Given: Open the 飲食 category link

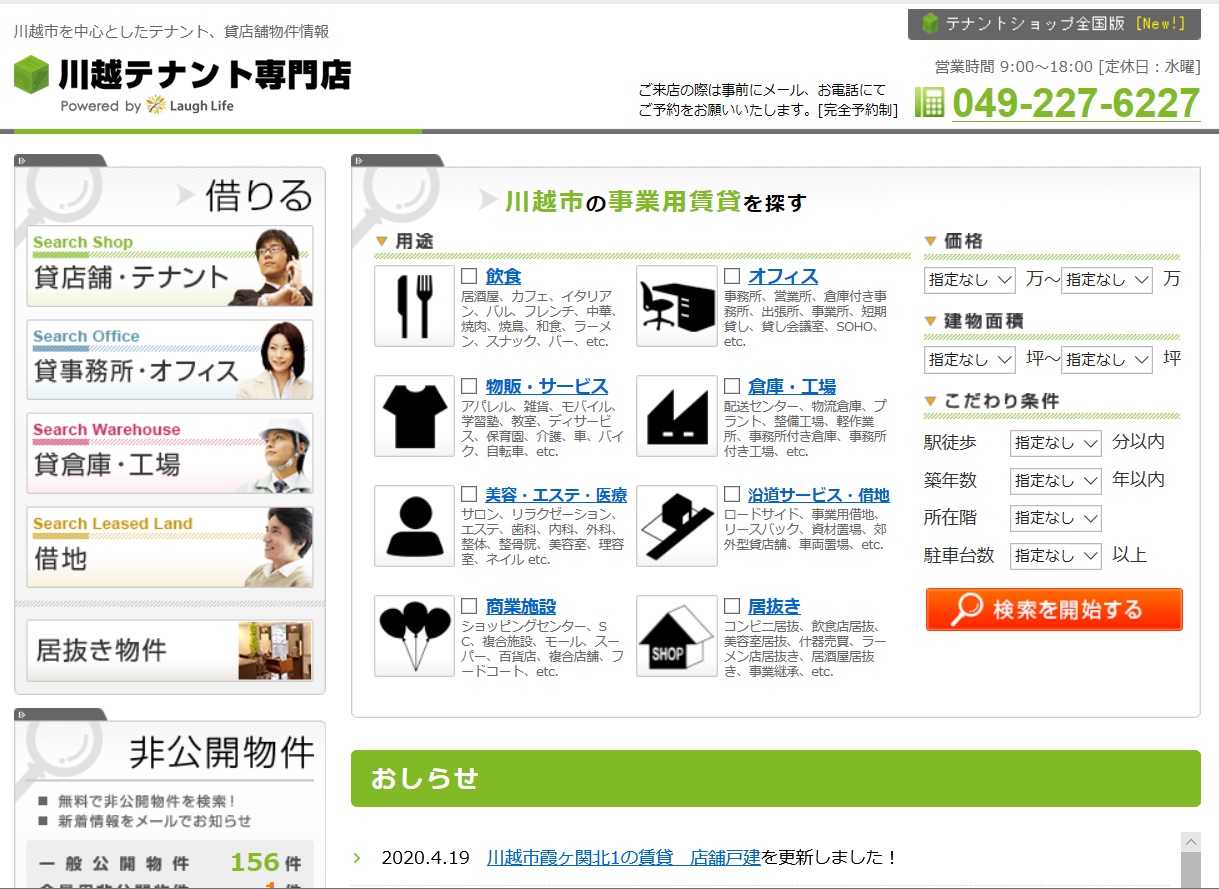Looking at the screenshot, I should (503, 276).
